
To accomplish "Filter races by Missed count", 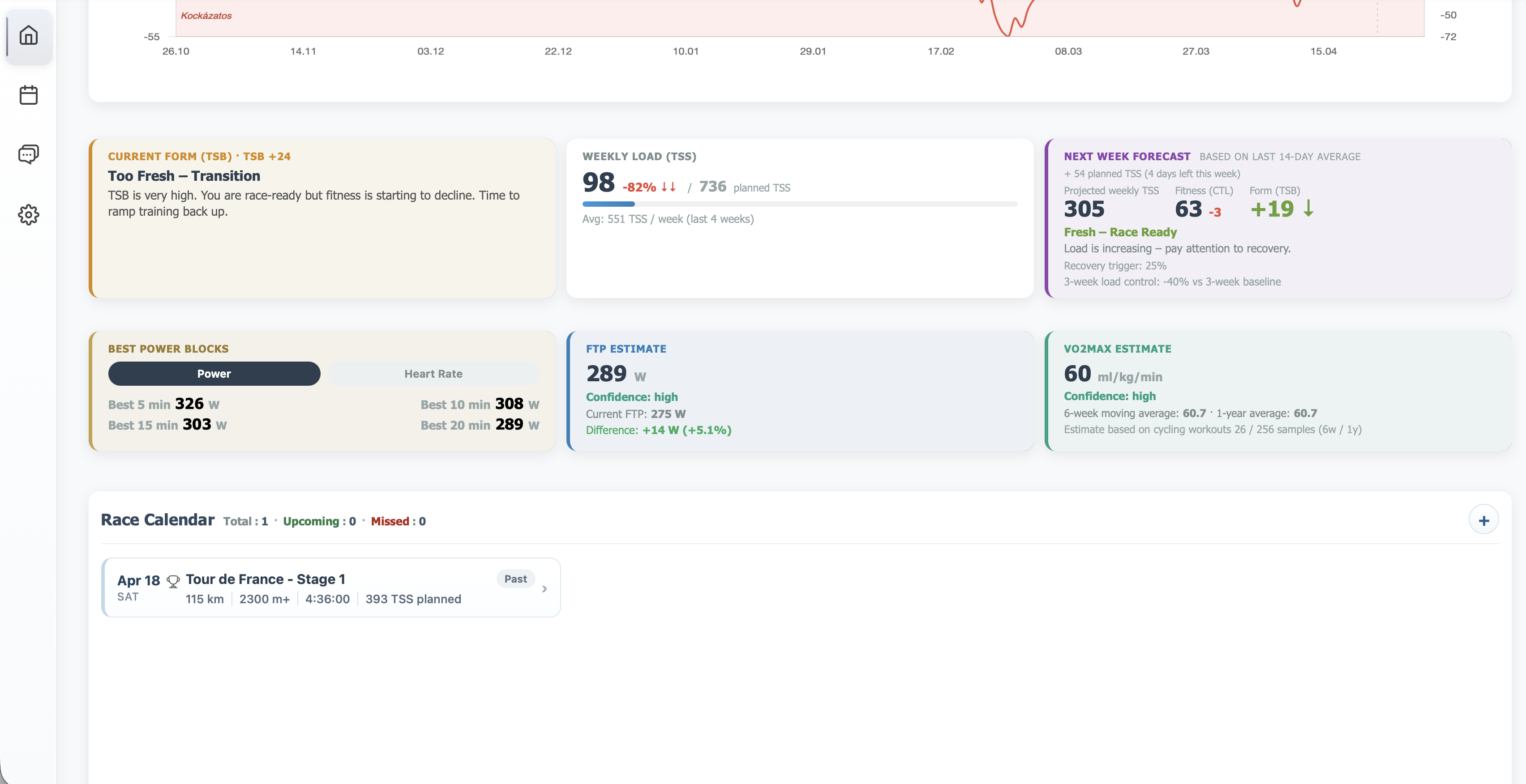I will point(398,521).
